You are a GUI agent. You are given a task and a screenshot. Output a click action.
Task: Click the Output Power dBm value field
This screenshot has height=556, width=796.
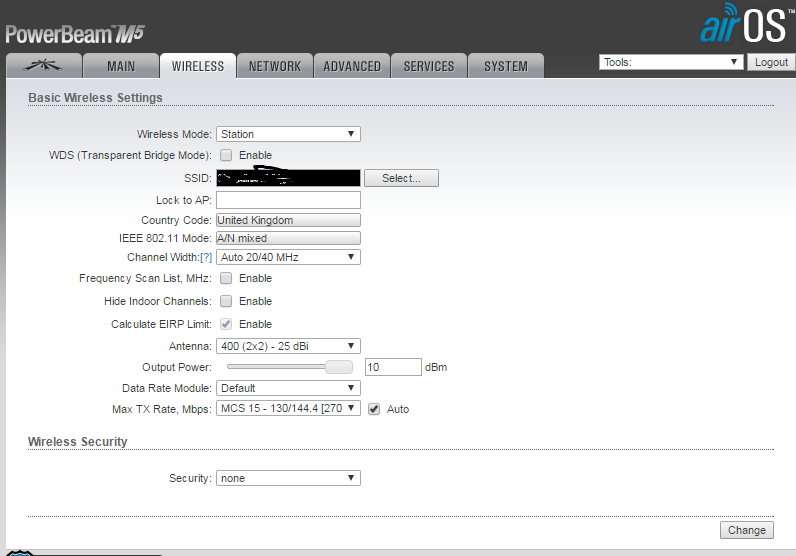click(393, 367)
